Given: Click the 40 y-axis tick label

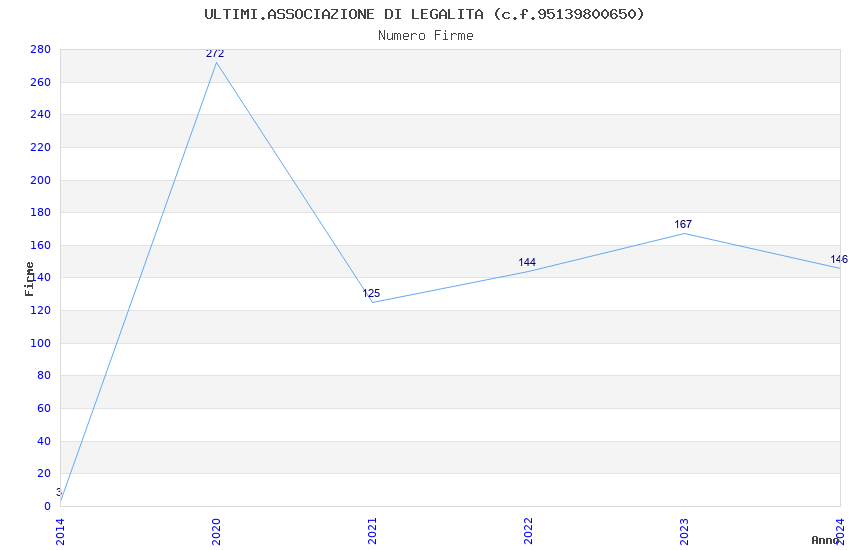Looking at the screenshot, I should [44, 442].
